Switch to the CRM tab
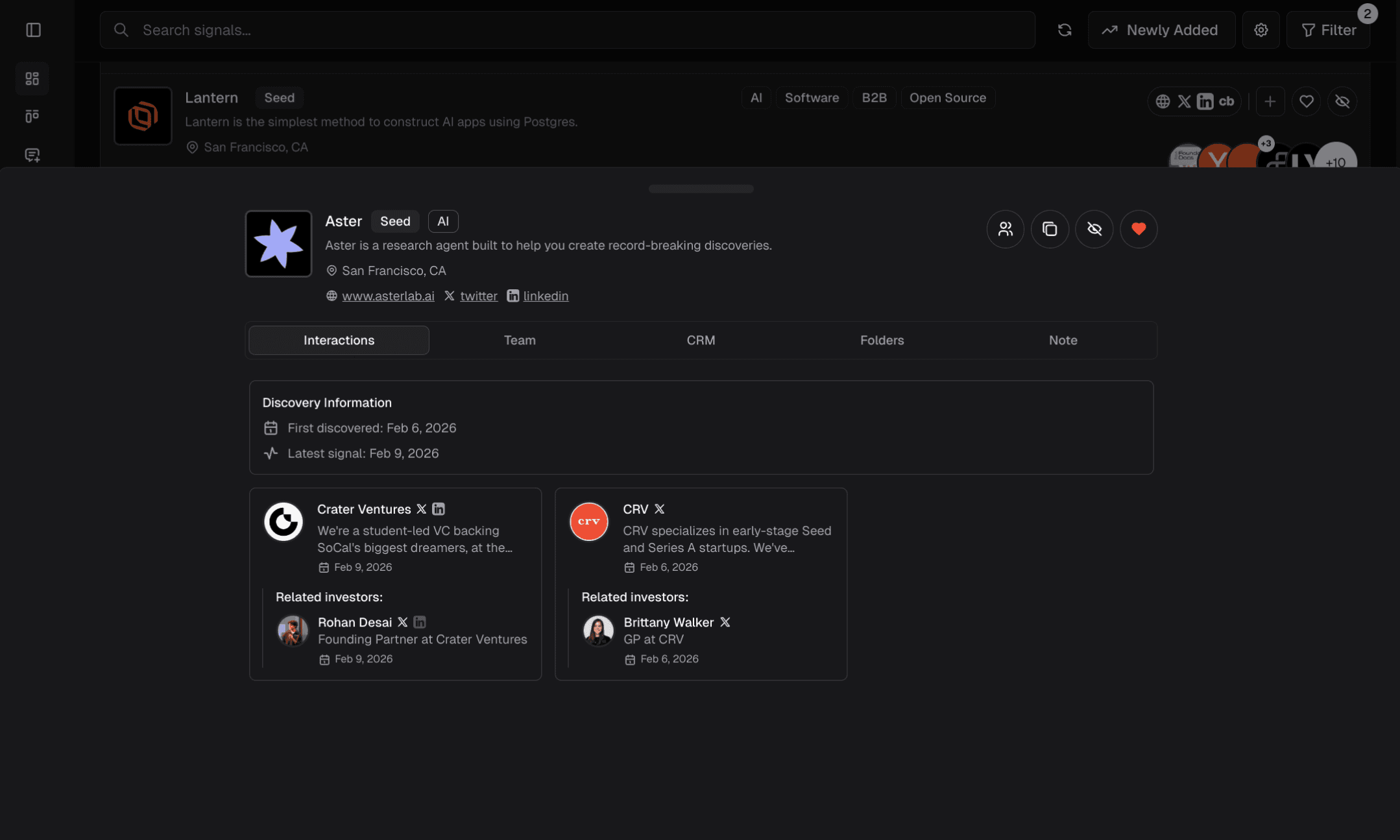The image size is (1400, 840). coord(701,340)
